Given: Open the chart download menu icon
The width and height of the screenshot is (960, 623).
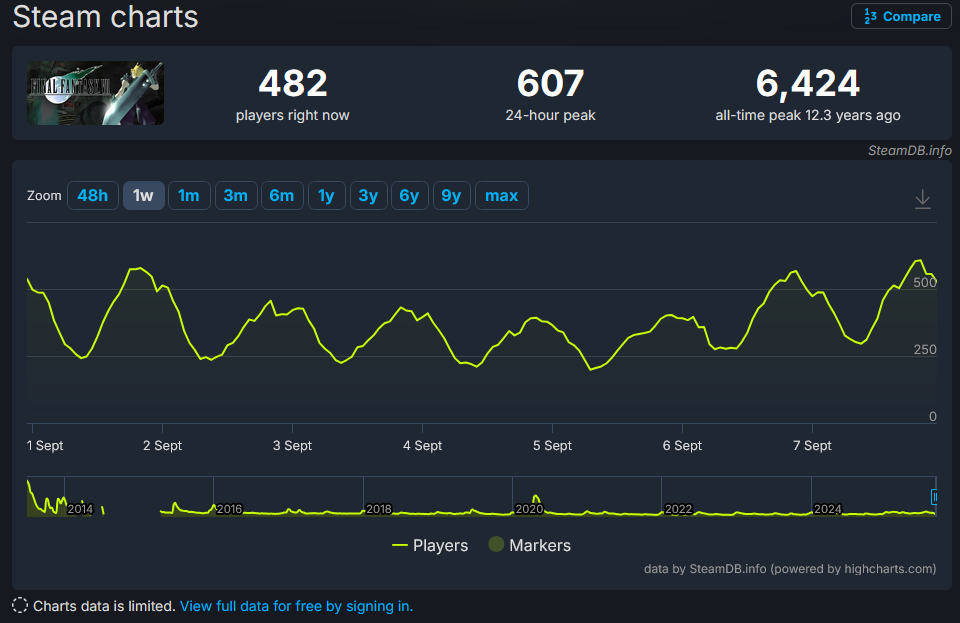Looking at the screenshot, I should point(922,199).
